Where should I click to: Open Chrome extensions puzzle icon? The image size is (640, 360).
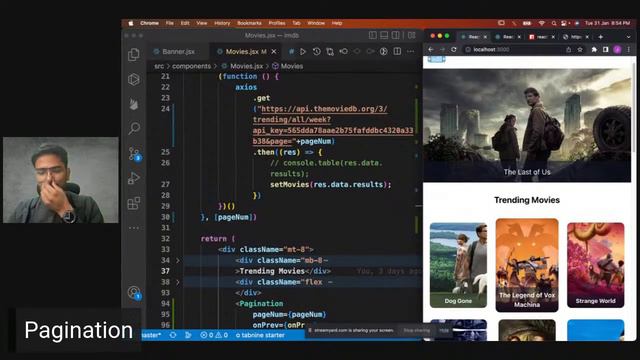tap(594, 49)
